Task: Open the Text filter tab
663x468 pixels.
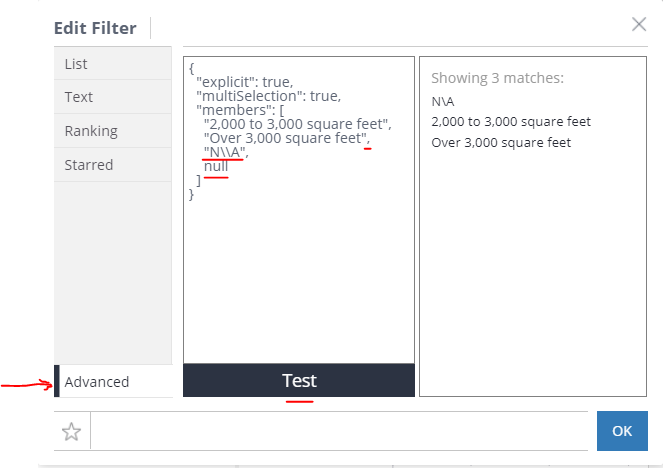Action: tap(113, 97)
